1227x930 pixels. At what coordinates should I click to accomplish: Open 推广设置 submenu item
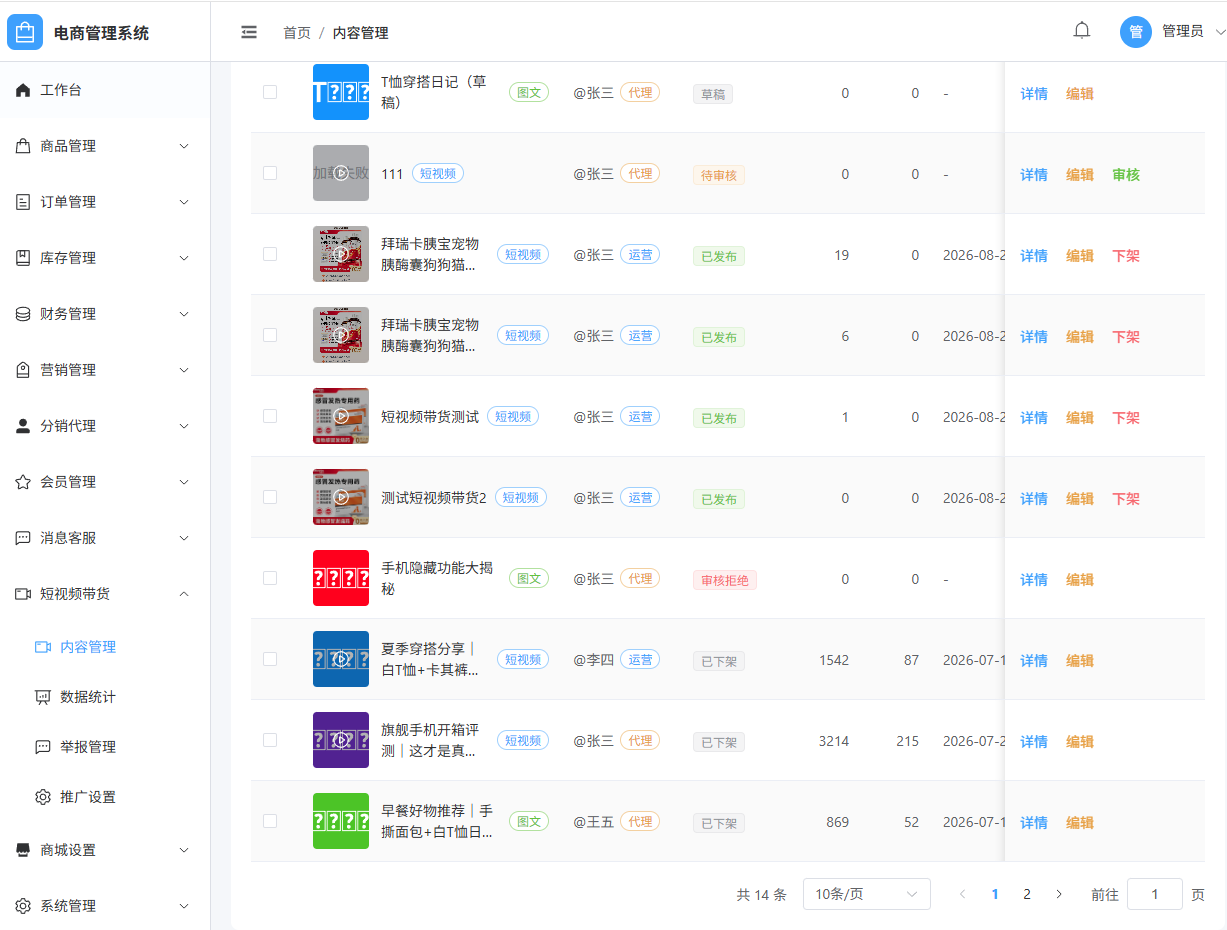pos(105,797)
